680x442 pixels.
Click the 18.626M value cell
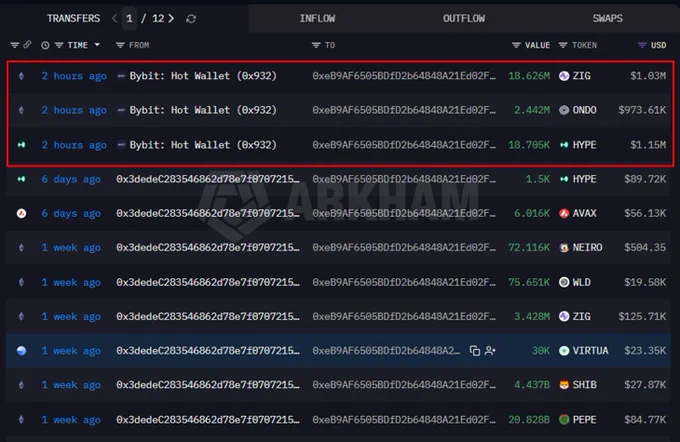point(529,76)
